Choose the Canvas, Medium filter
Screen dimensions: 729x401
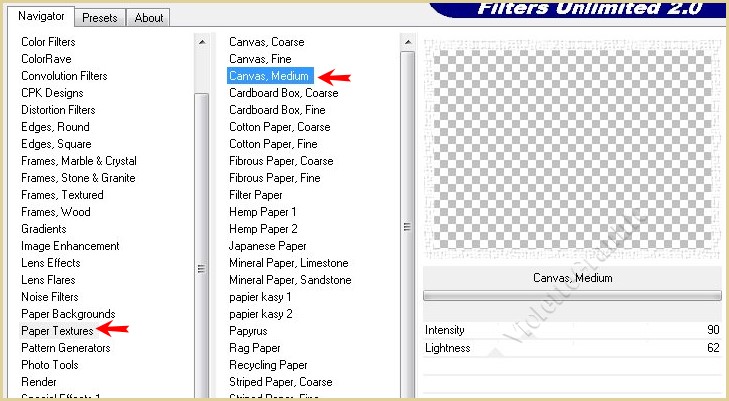(270, 76)
